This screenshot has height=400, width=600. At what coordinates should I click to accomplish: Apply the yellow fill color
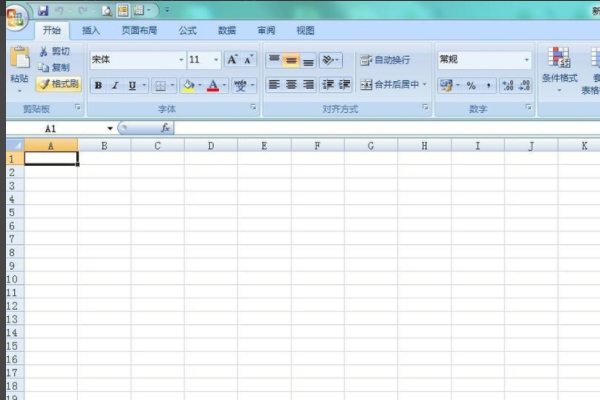tap(188, 85)
